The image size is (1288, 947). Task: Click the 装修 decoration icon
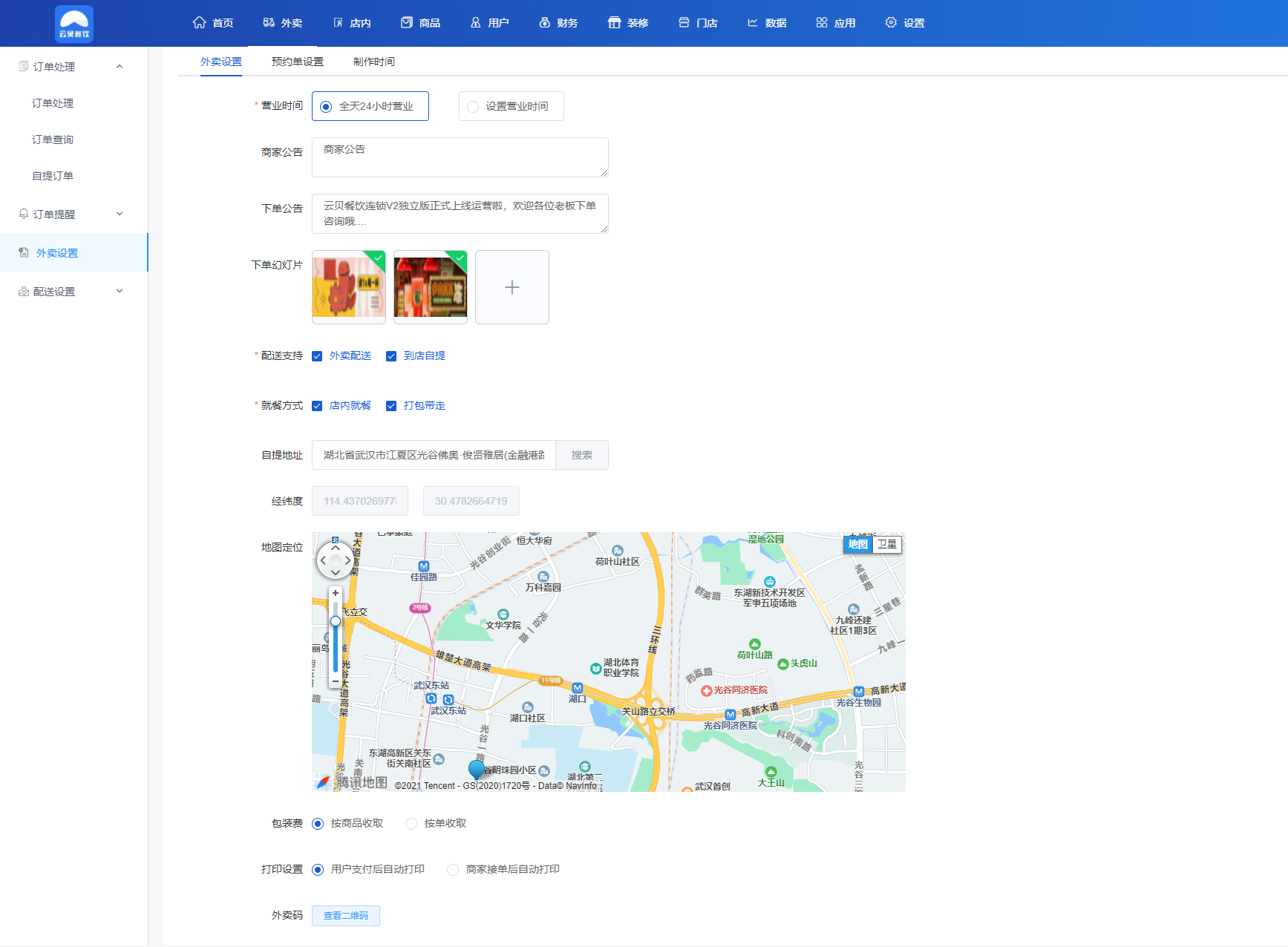tap(614, 23)
